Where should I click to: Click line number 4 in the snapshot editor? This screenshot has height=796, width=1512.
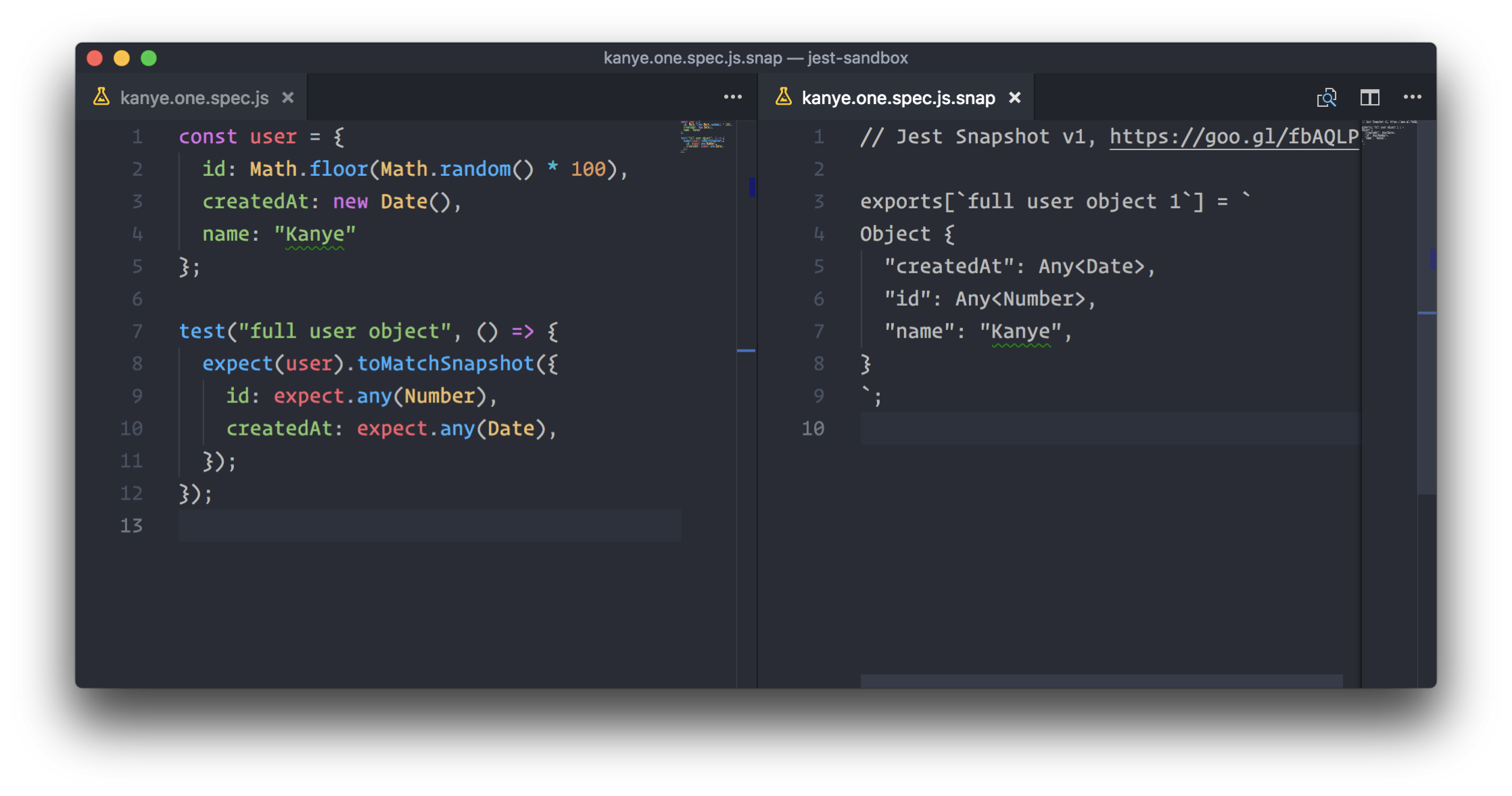tap(818, 234)
